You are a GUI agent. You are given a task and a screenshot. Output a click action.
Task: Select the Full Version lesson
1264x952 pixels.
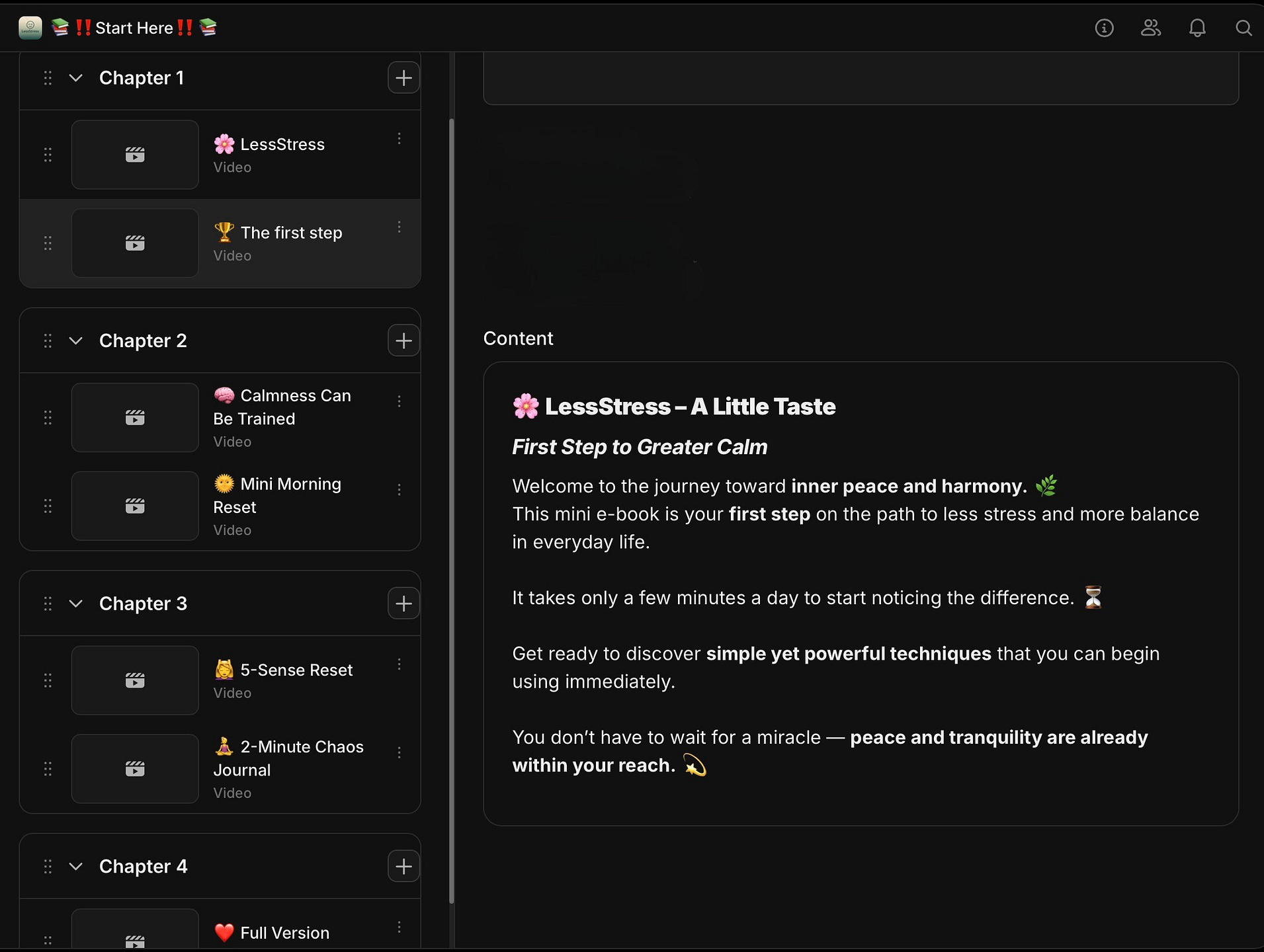pos(272,933)
